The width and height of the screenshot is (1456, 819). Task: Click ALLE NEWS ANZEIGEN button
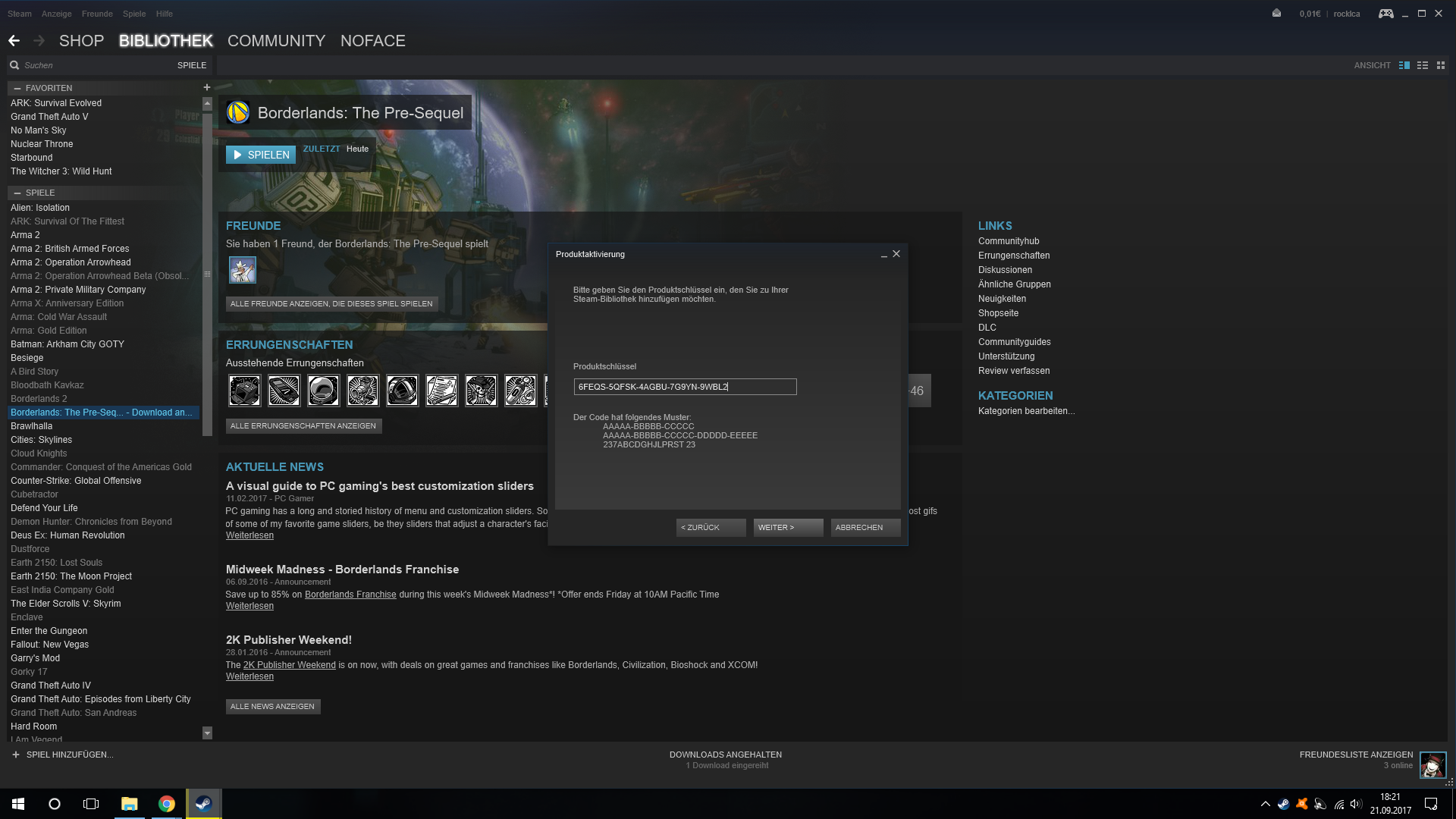click(273, 707)
